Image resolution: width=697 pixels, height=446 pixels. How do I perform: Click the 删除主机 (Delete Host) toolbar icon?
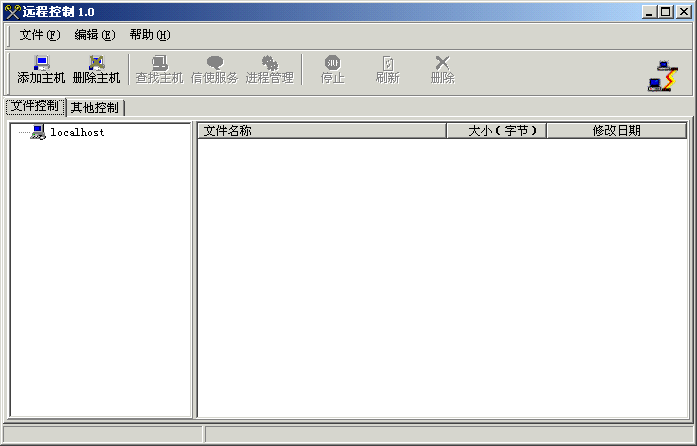pos(96,63)
